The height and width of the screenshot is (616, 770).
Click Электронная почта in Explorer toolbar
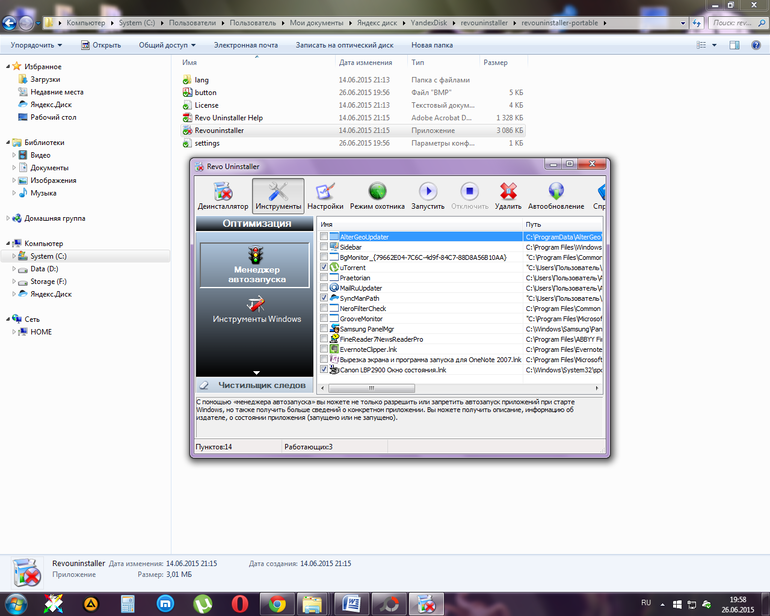(246, 45)
